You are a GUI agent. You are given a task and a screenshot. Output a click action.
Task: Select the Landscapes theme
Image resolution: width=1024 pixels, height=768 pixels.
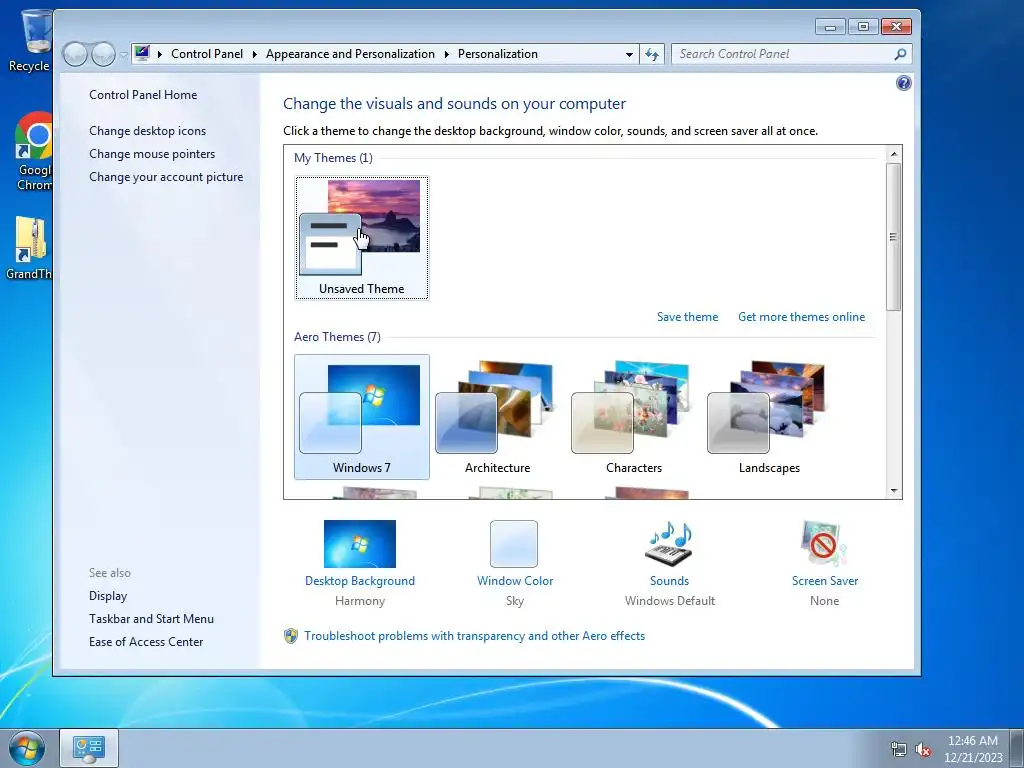click(769, 417)
